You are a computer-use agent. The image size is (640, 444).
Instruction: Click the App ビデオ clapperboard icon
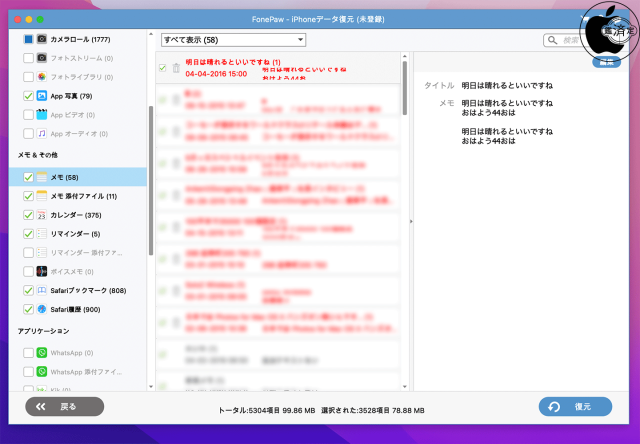pos(42,115)
